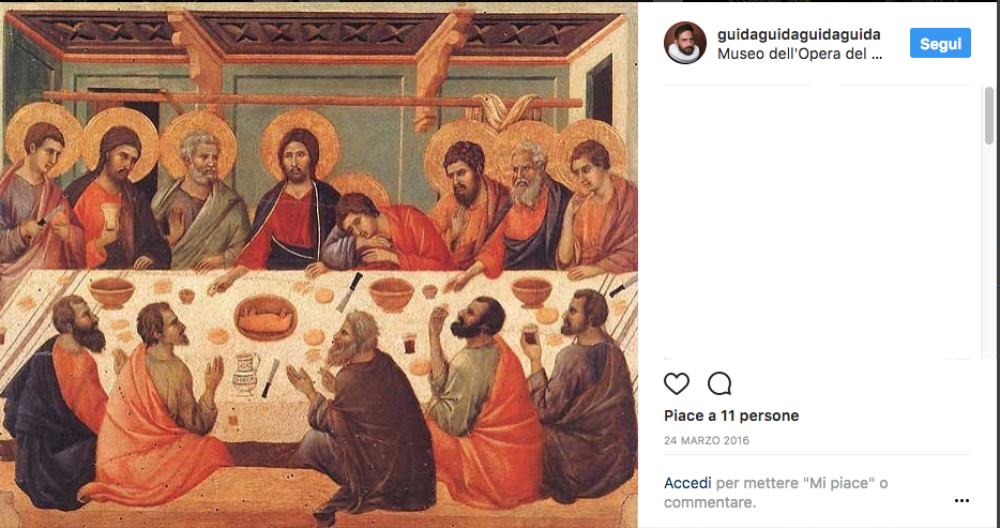Open the three-dot more options menu
This screenshot has height=528, width=1000.
(962, 501)
